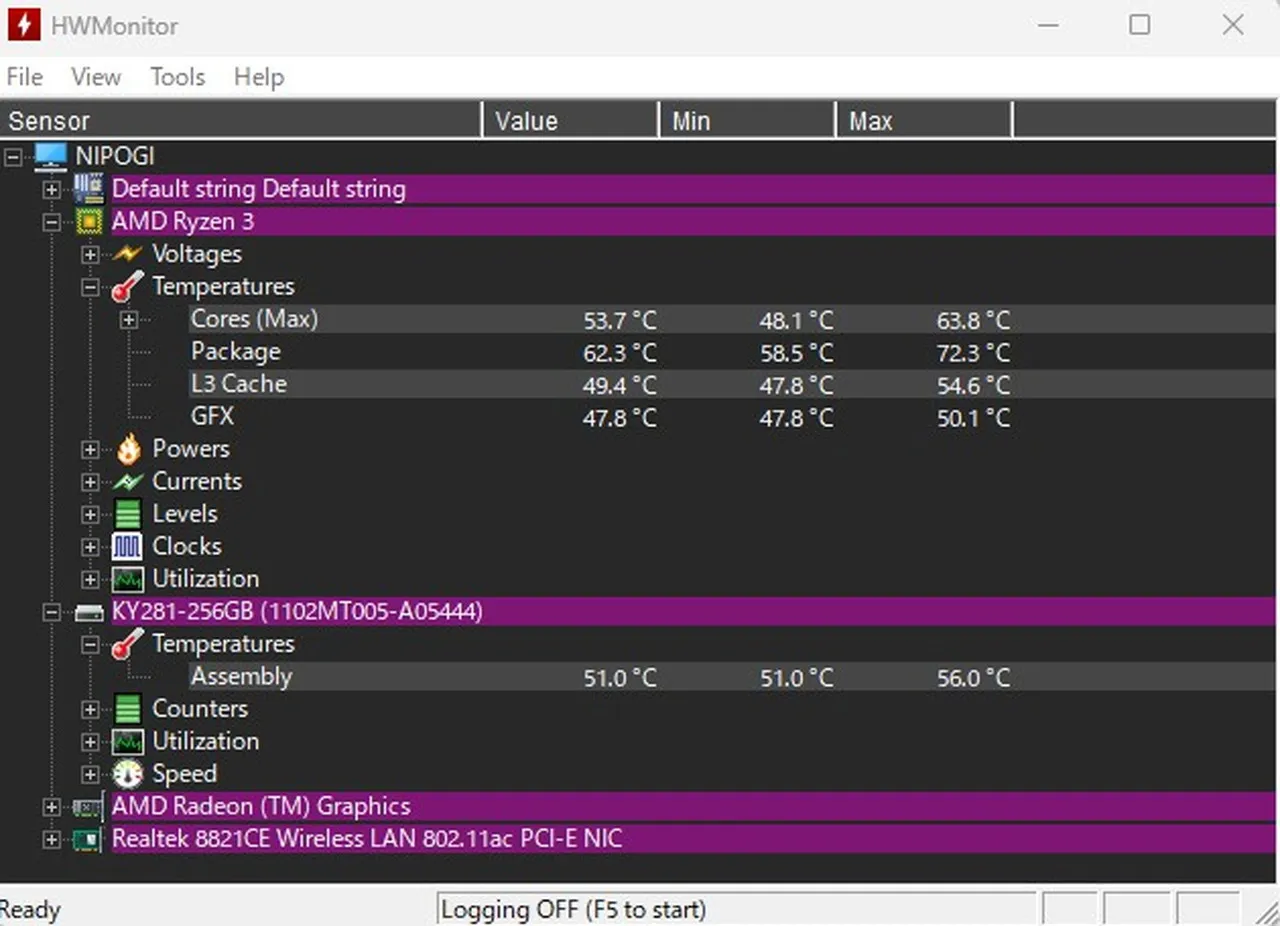Click the Utilization graph icon under AMD Ryzen 3
The height and width of the screenshot is (926, 1280).
coord(128,579)
